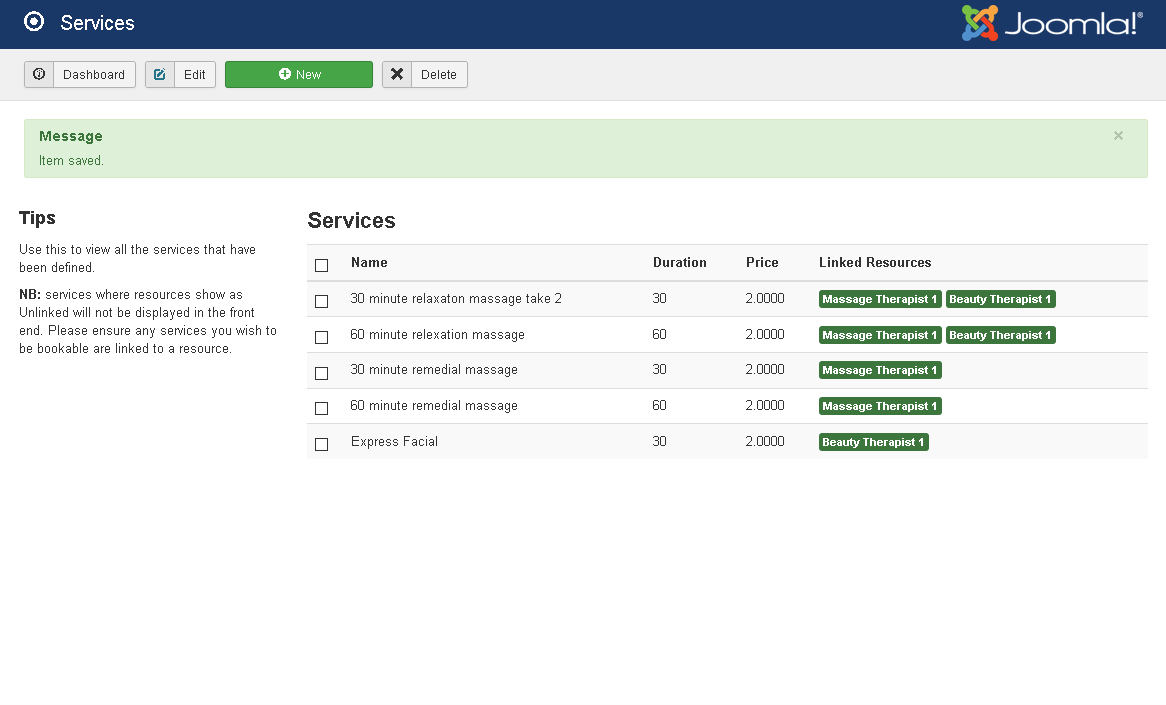1166x705 pixels.
Task: Dismiss the 'Item saved' message
Action: click(x=1118, y=135)
